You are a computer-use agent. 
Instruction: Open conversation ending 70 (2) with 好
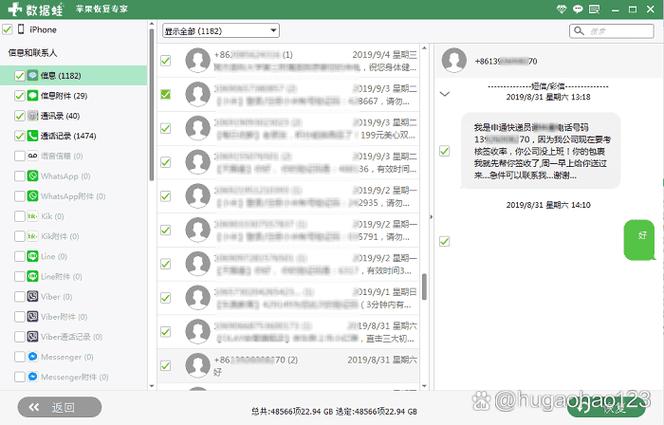coord(288,366)
